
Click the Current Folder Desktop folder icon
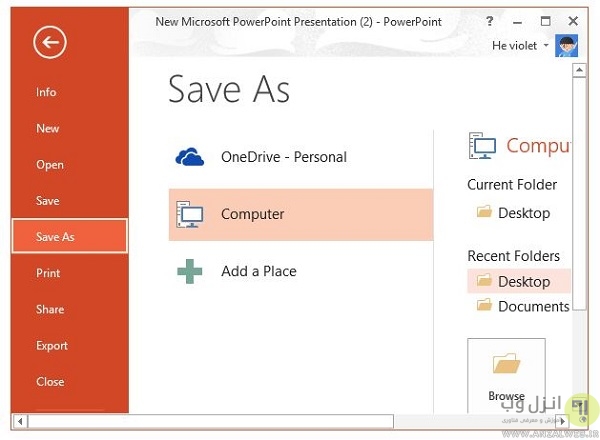coord(485,212)
